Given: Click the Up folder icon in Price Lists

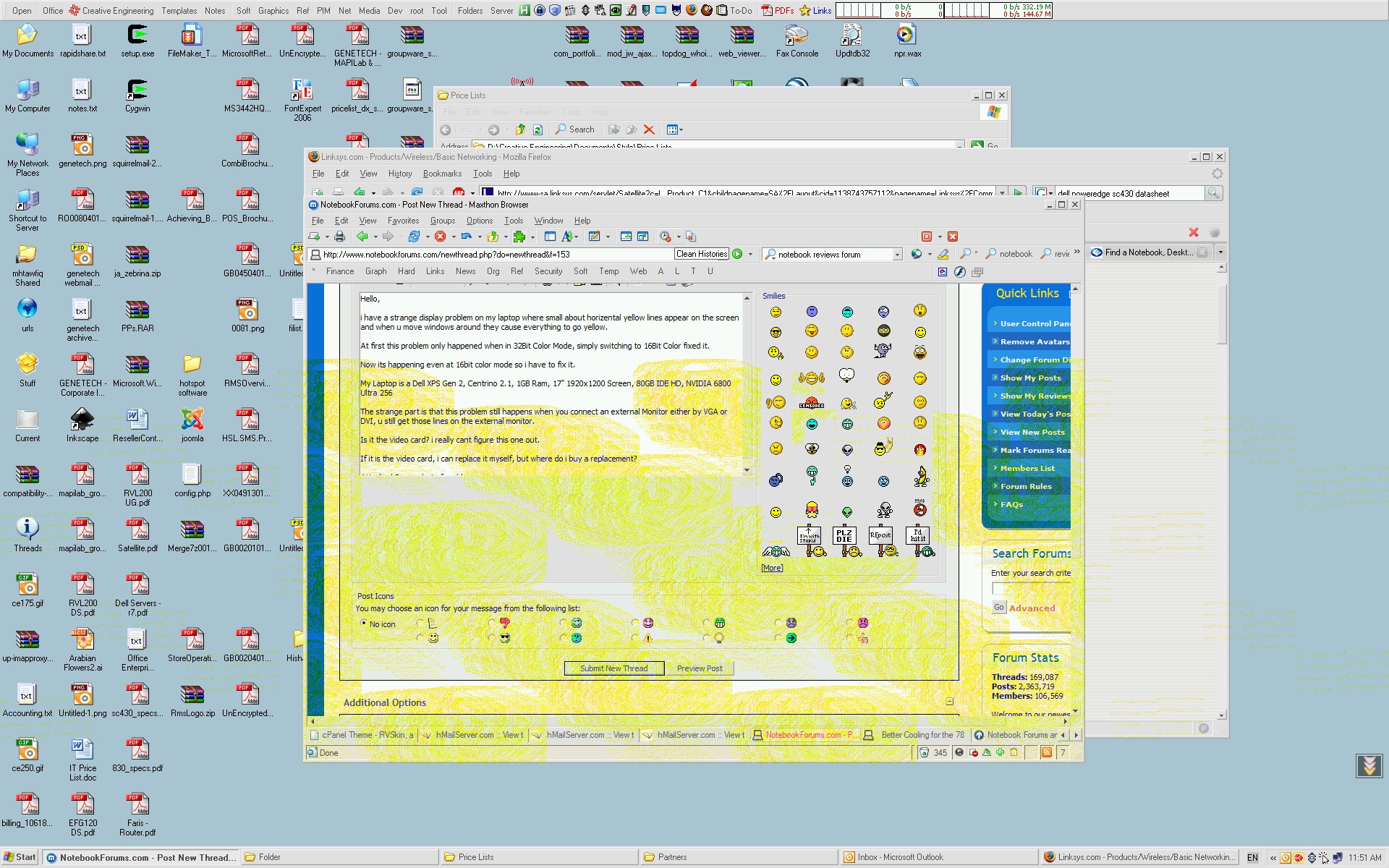Looking at the screenshot, I should click(x=519, y=129).
